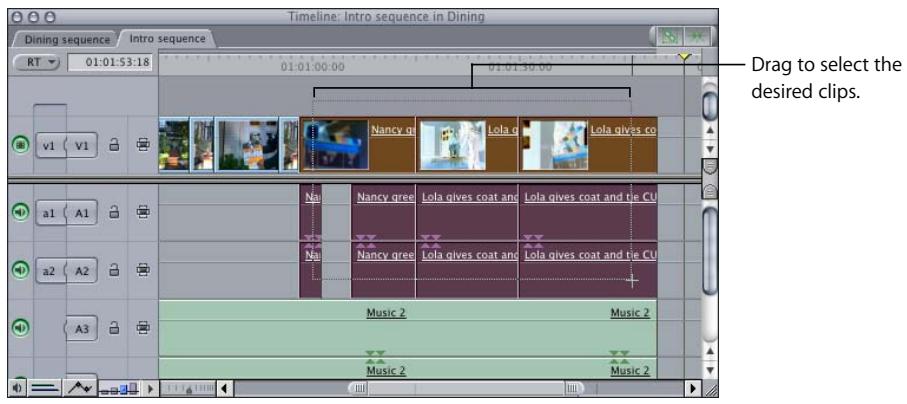The image size is (907, 404).
Task: Toggle Auto Select on the A2 track
Action: 143,270
